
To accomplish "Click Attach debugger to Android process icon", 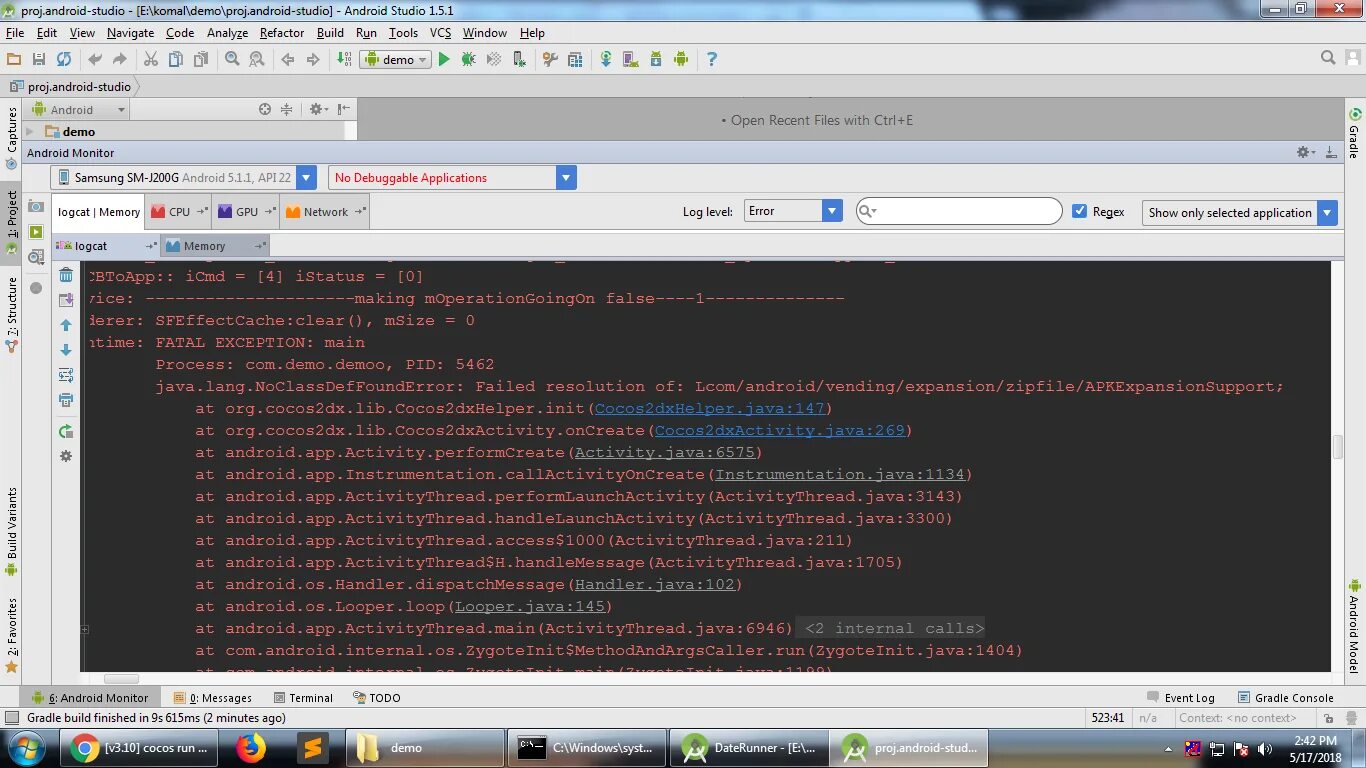I will tap(519, 60).
